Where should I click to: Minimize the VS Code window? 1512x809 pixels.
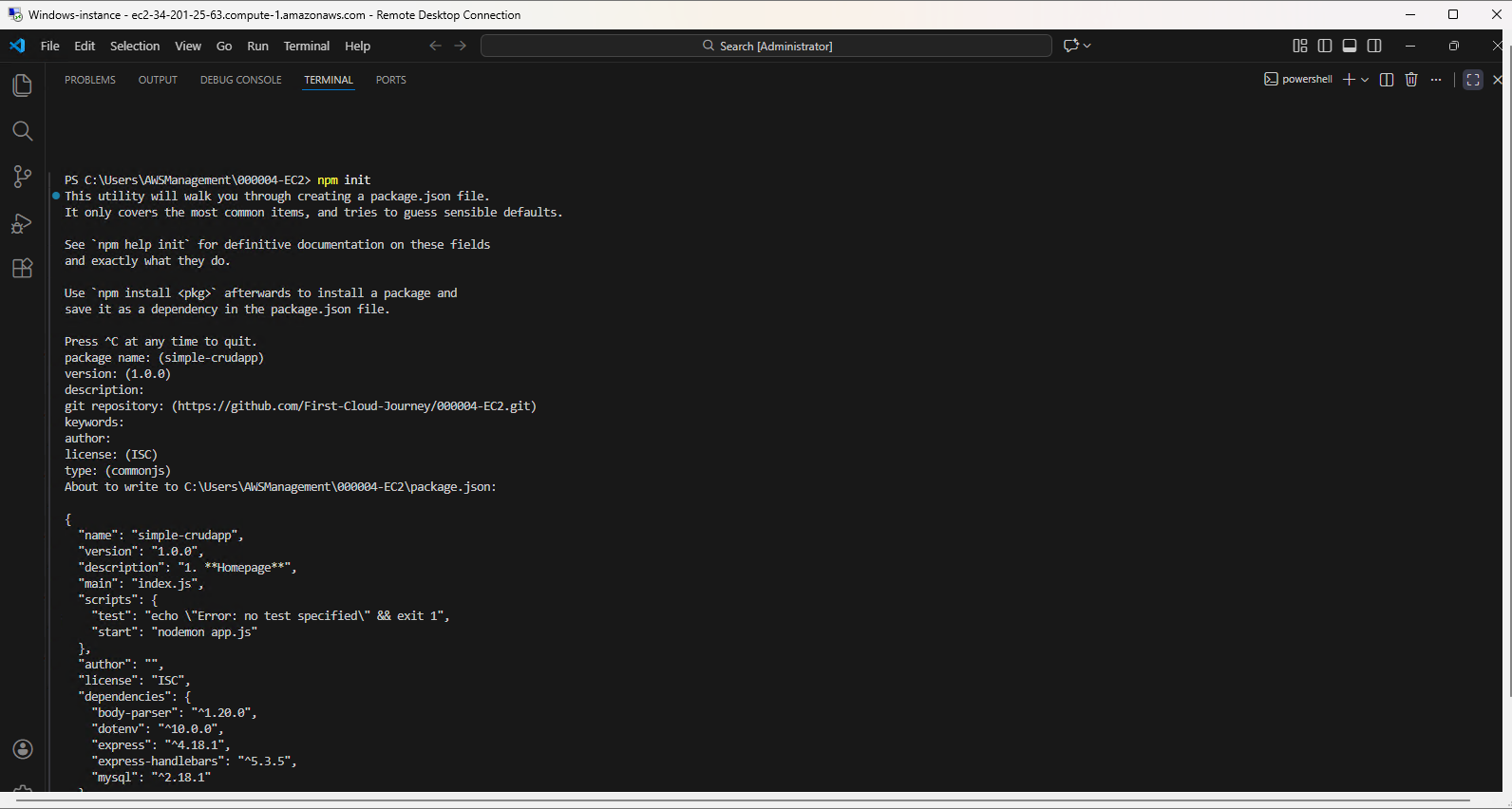point(1410,46)
